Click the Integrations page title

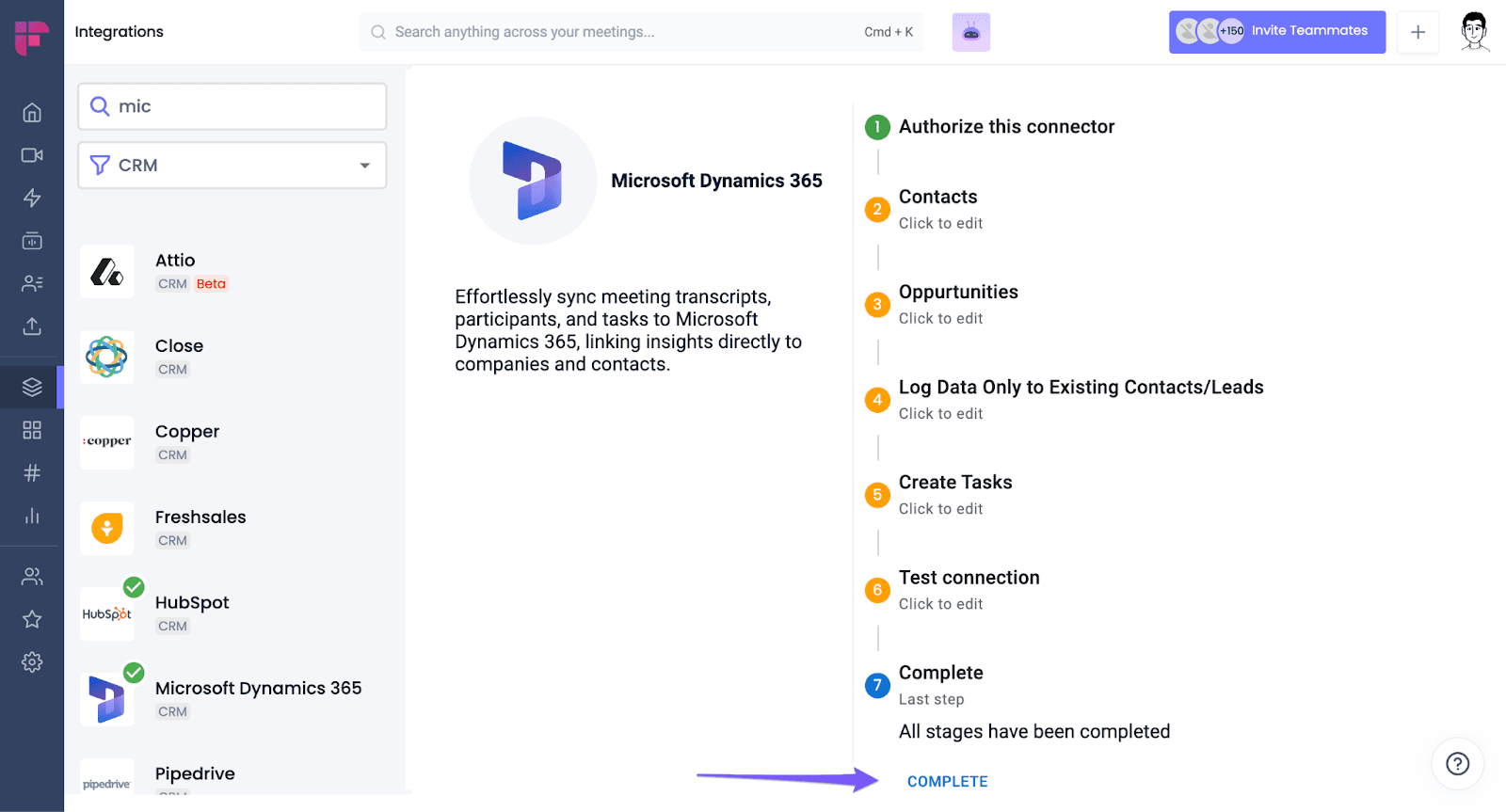click(x=119, y=32)
